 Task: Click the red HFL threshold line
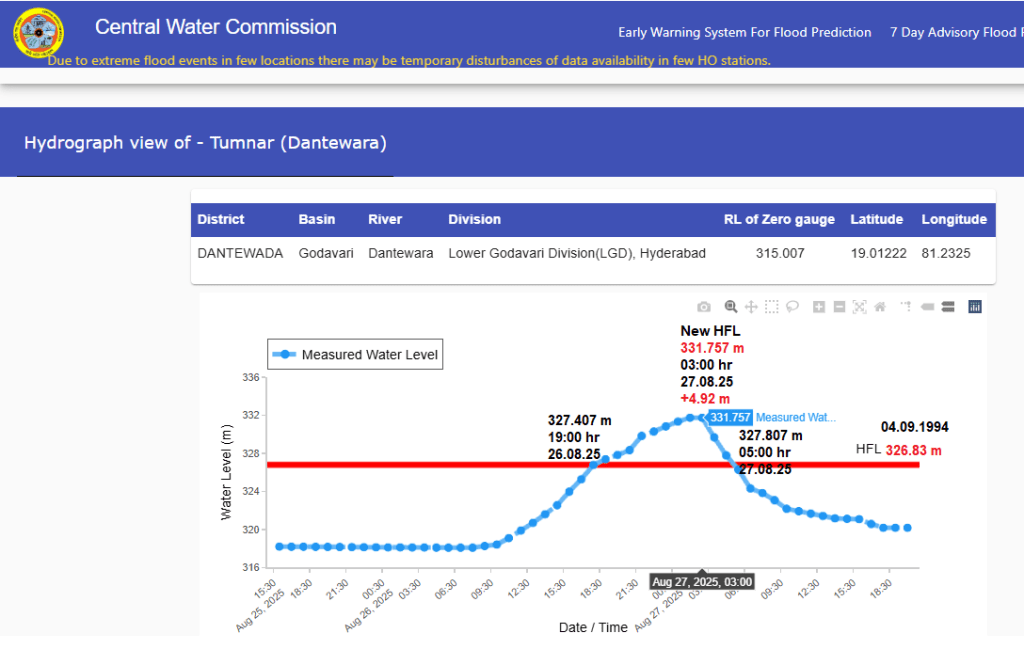450,464
